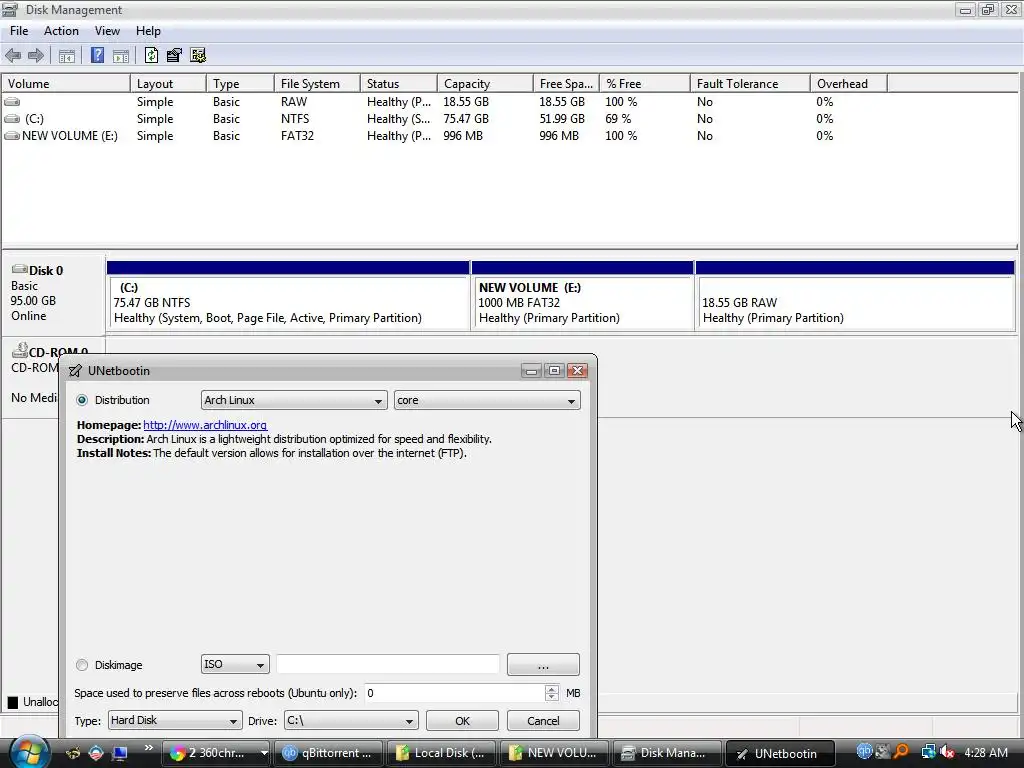The height and width of the screenshot is (768, 1024).
Task: Open the ISO disk image type dropdown
Action: click(235, 664)
